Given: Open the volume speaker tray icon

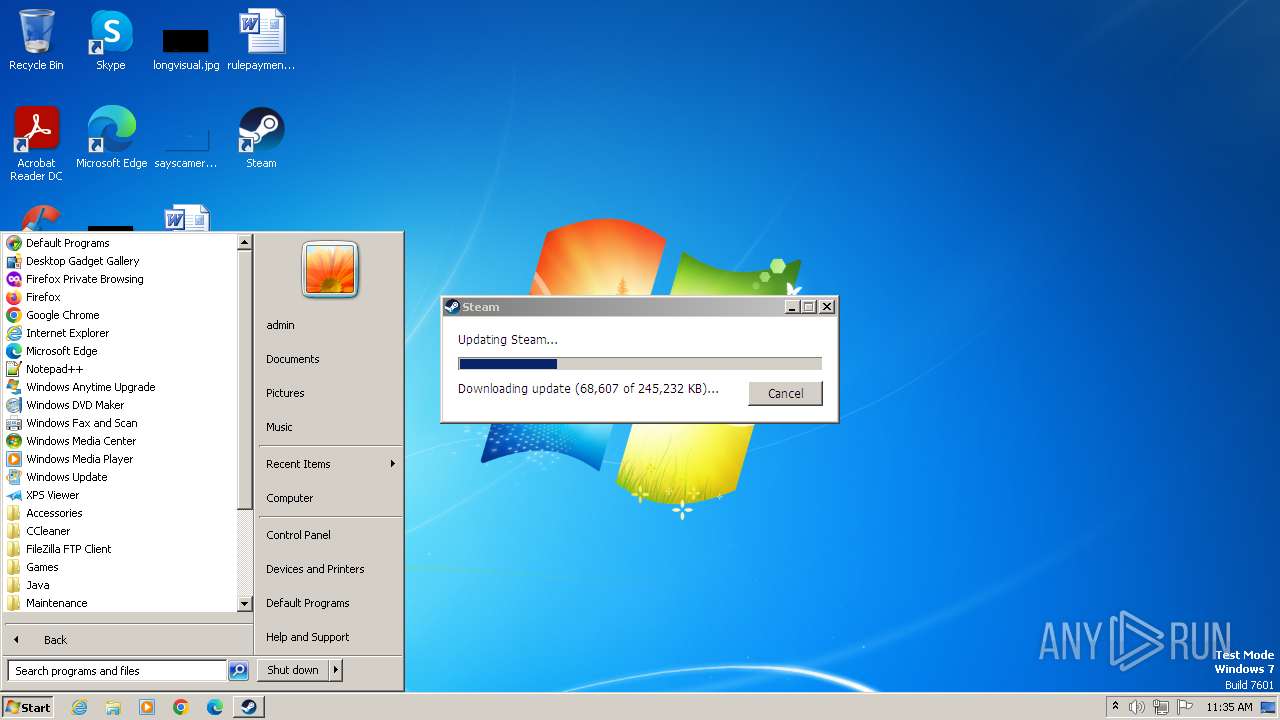Looking at the screenshot, I should tap(1137, 707).
